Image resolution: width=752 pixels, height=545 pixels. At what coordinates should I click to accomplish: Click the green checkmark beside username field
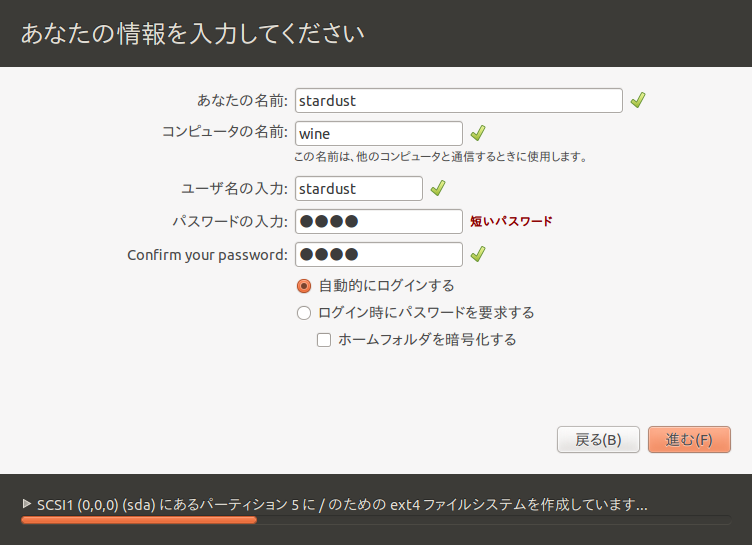(x=438, y=188)
